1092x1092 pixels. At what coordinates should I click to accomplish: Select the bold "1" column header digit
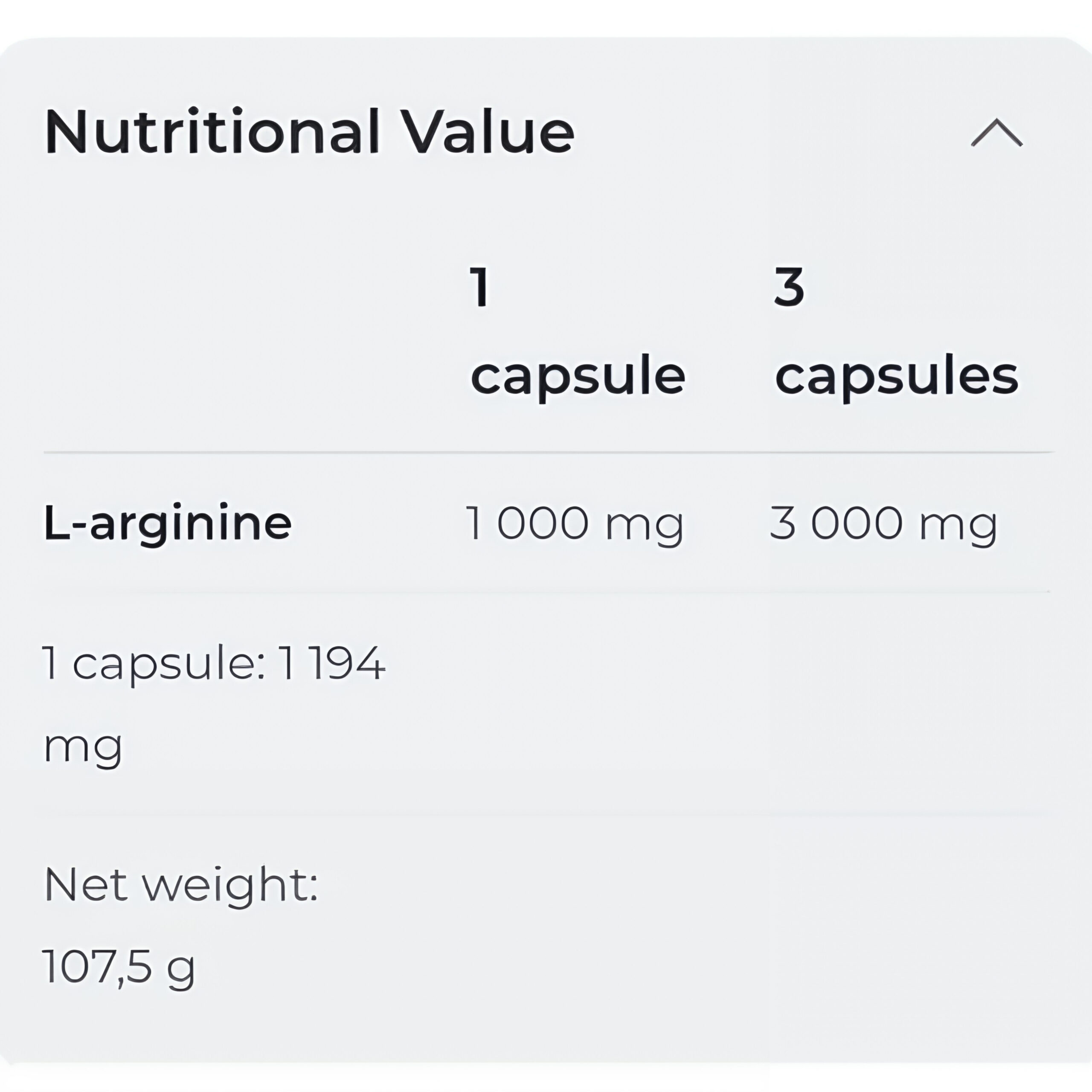[x=480, y=287]
